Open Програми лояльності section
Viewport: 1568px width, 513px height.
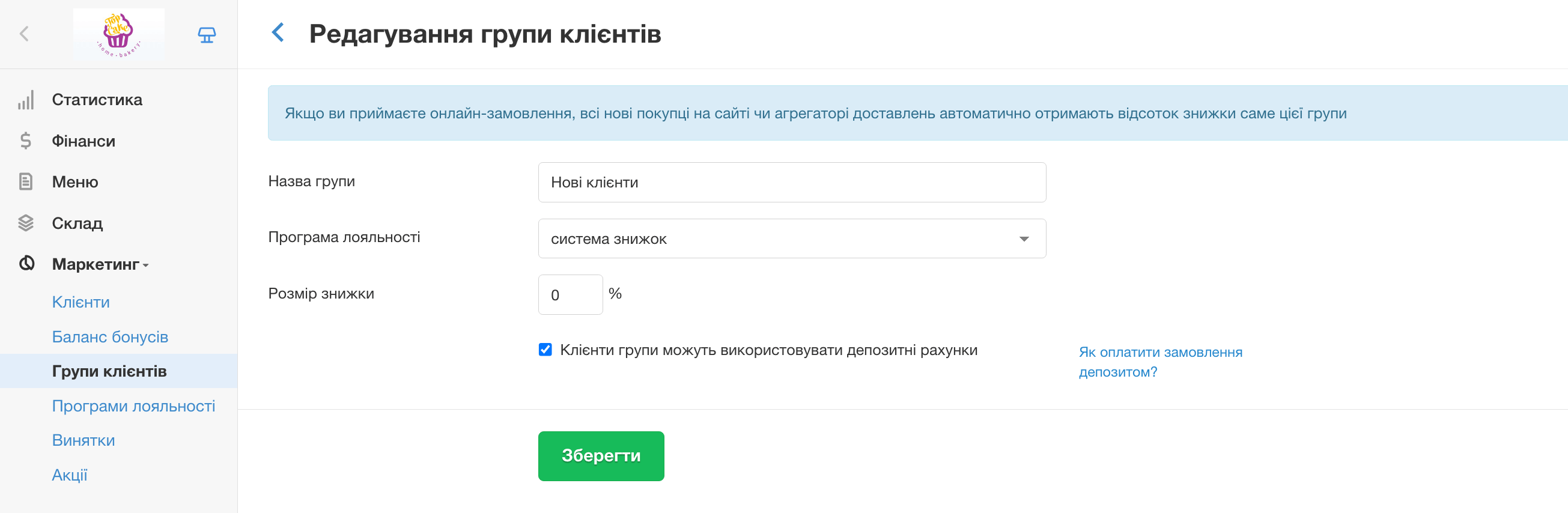(133, 406)
